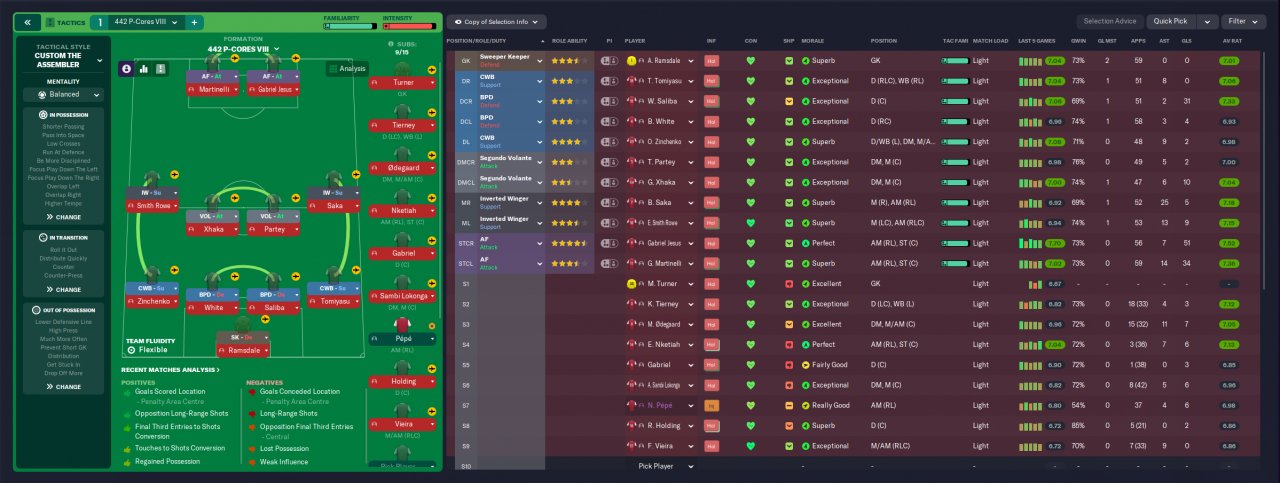This screenshot has height=483, width=1280.
Task: Open the exclamation warnings icon above the pitch
Action: 161,69
